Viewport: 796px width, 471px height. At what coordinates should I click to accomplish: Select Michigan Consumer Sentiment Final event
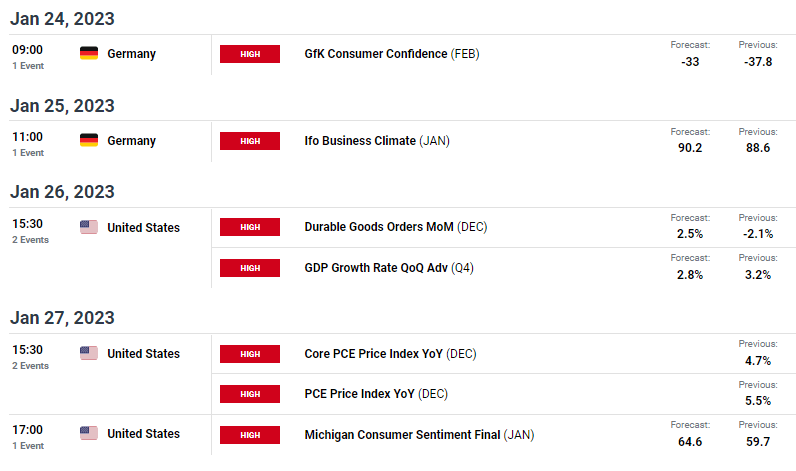click(419, 435)
